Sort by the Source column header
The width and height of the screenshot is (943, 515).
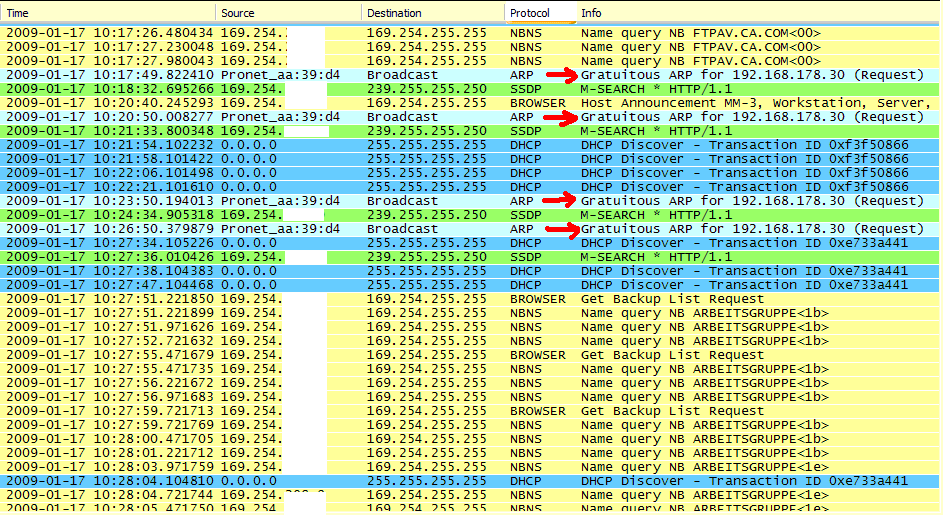coord(289,13)
